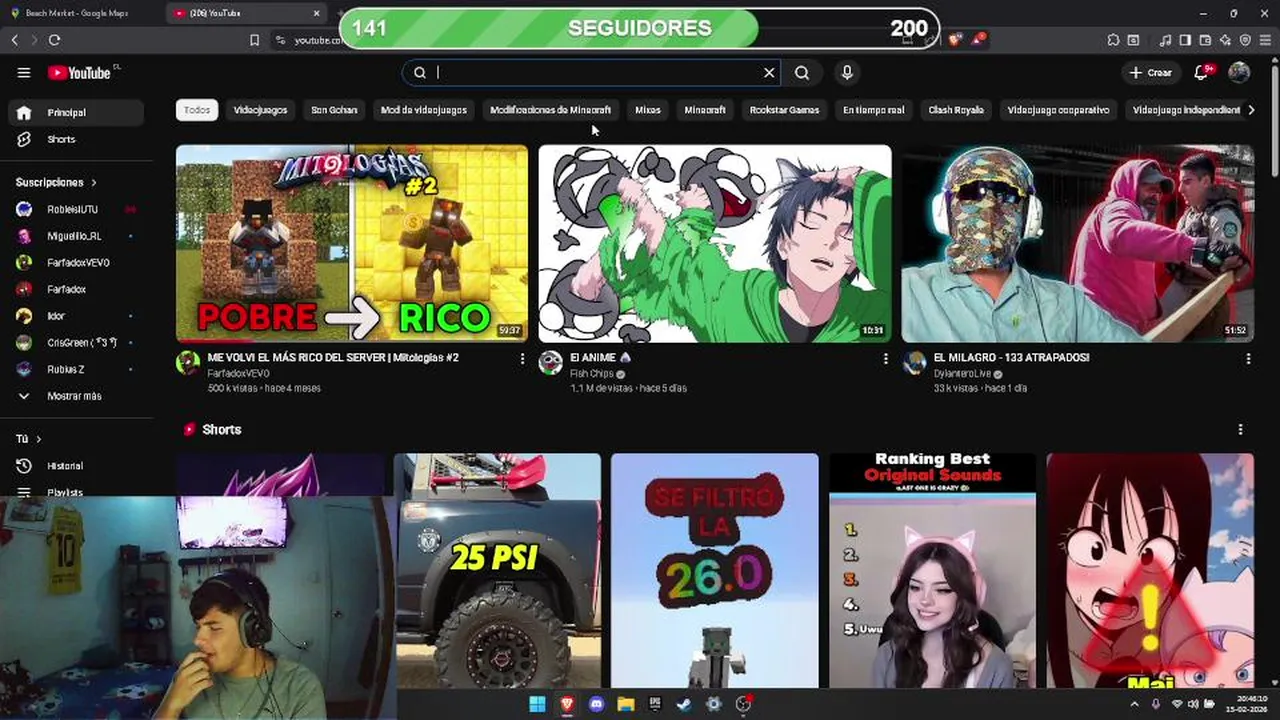Click the FarfadoxVEVO channel avatar under video
This screenshot has width=1280, height=720.
click(188, 363)
